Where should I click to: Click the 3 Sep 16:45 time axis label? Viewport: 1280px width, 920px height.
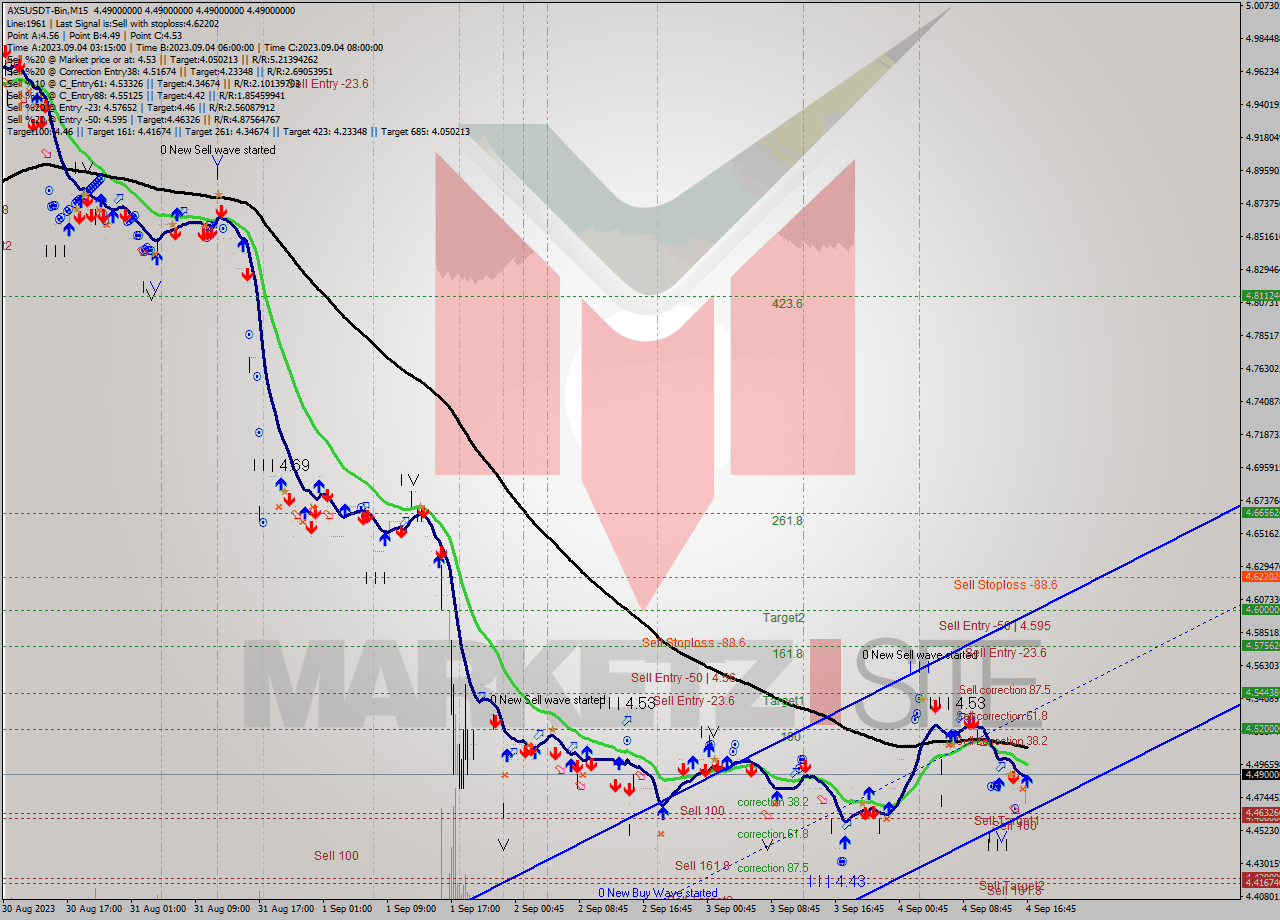click(859, 910)
